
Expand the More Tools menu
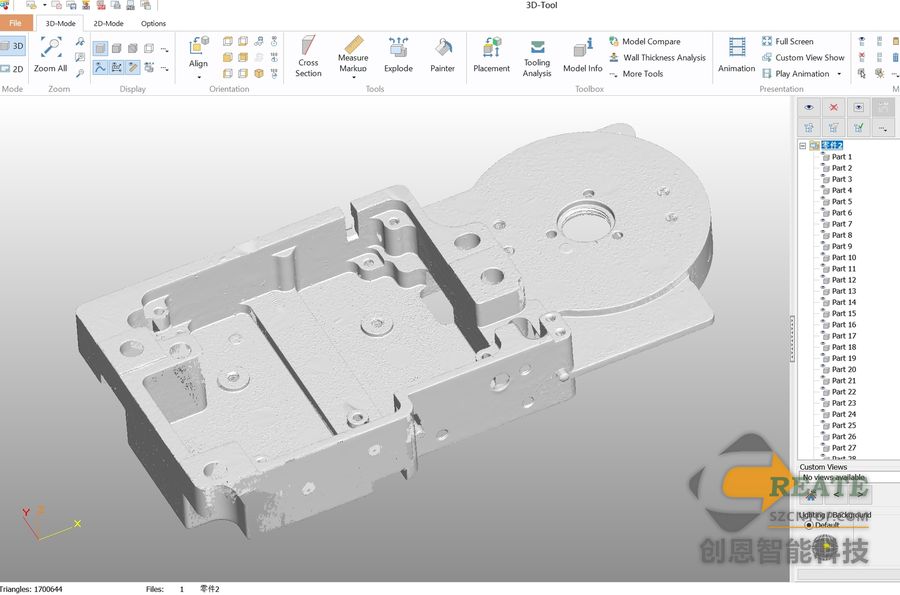tap(636, 73)
